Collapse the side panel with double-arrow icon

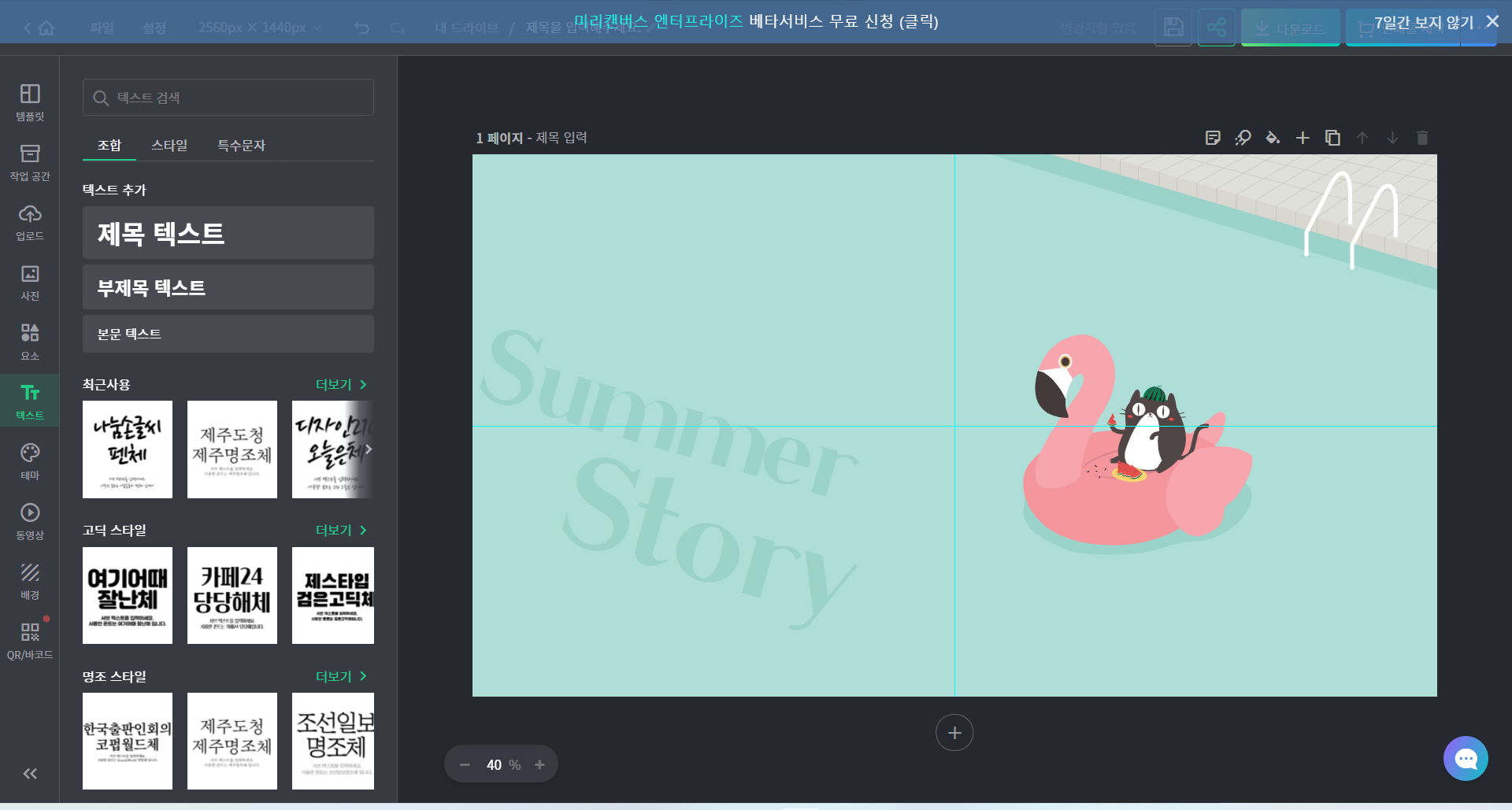[x=30, y=774]
